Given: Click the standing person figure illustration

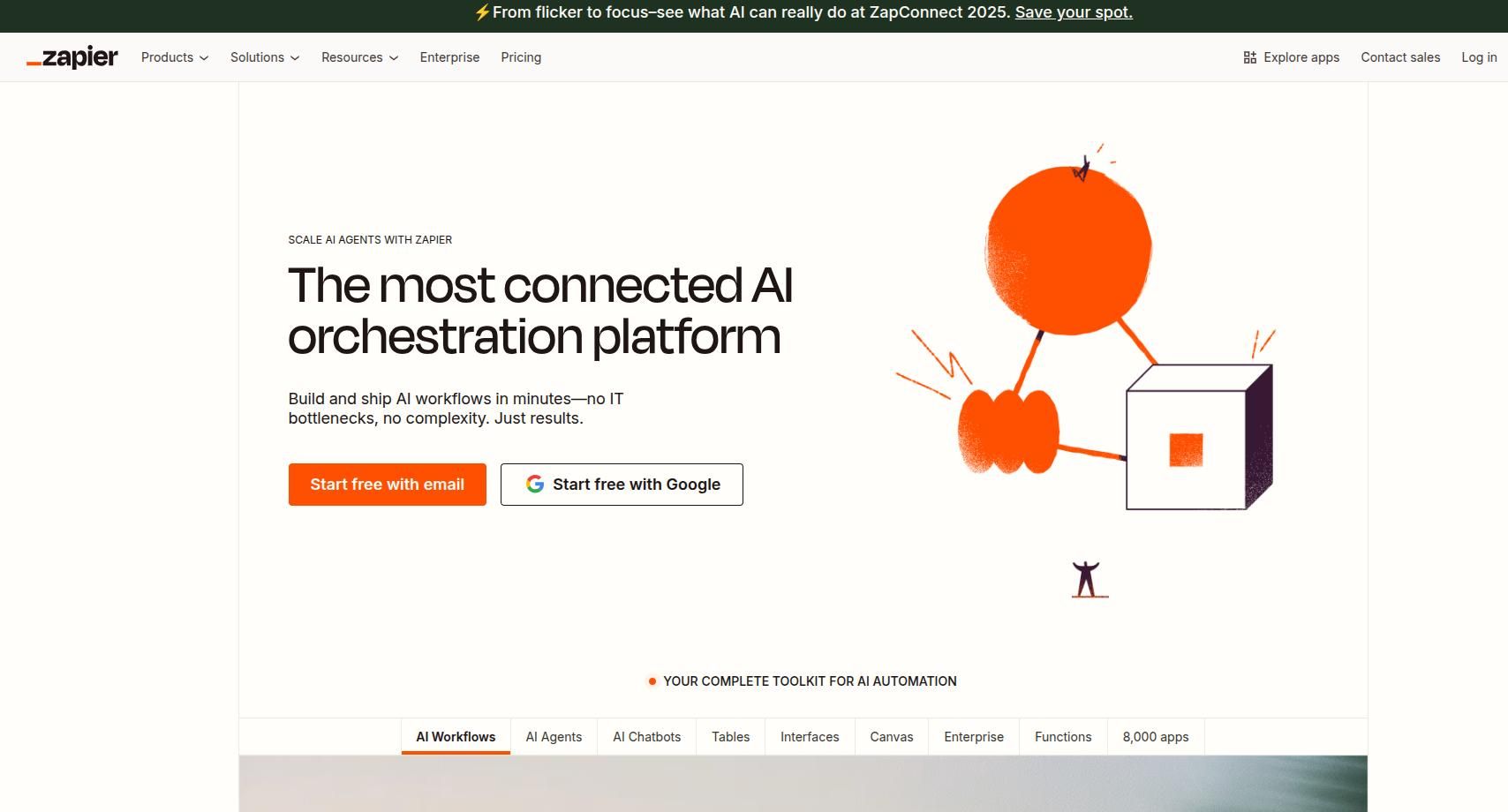Looking at the screenshot, I should point(1087,579).
